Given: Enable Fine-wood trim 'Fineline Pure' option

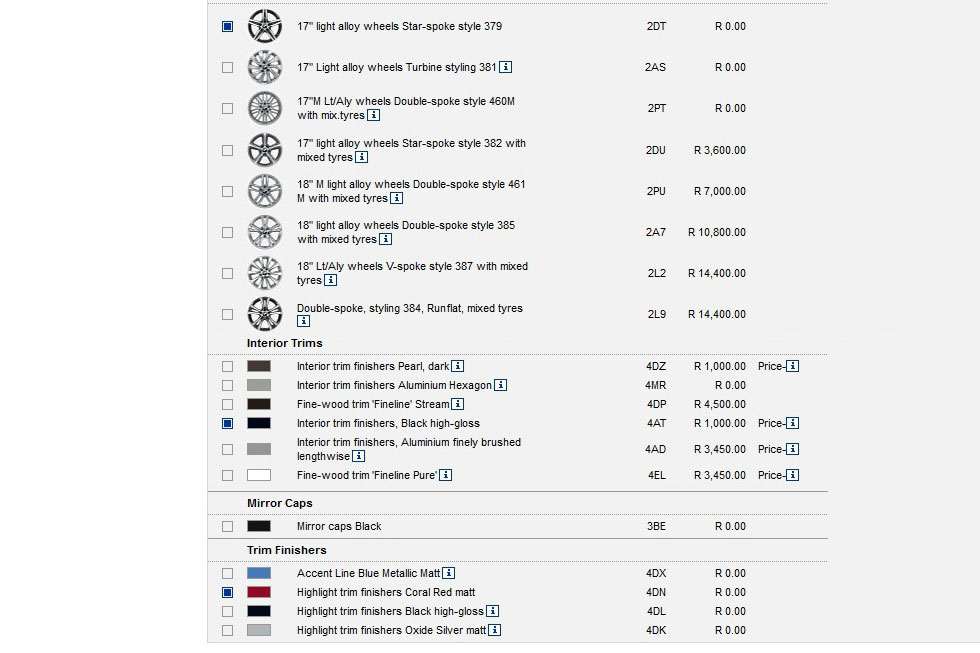Looking at the screenshot, I should pyautogui.click(x=227, y=475).
